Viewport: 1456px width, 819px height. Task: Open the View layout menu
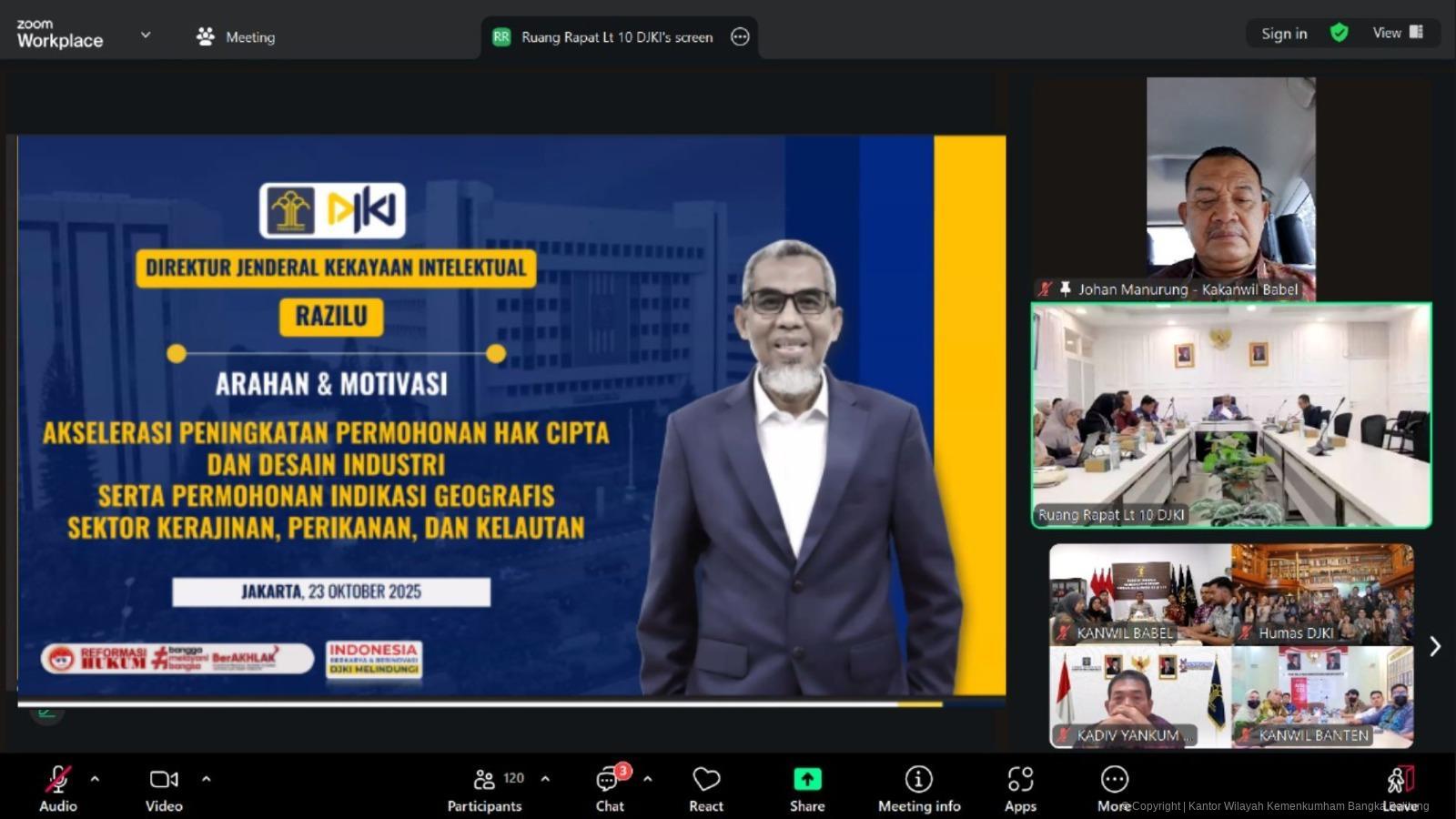1398,33
